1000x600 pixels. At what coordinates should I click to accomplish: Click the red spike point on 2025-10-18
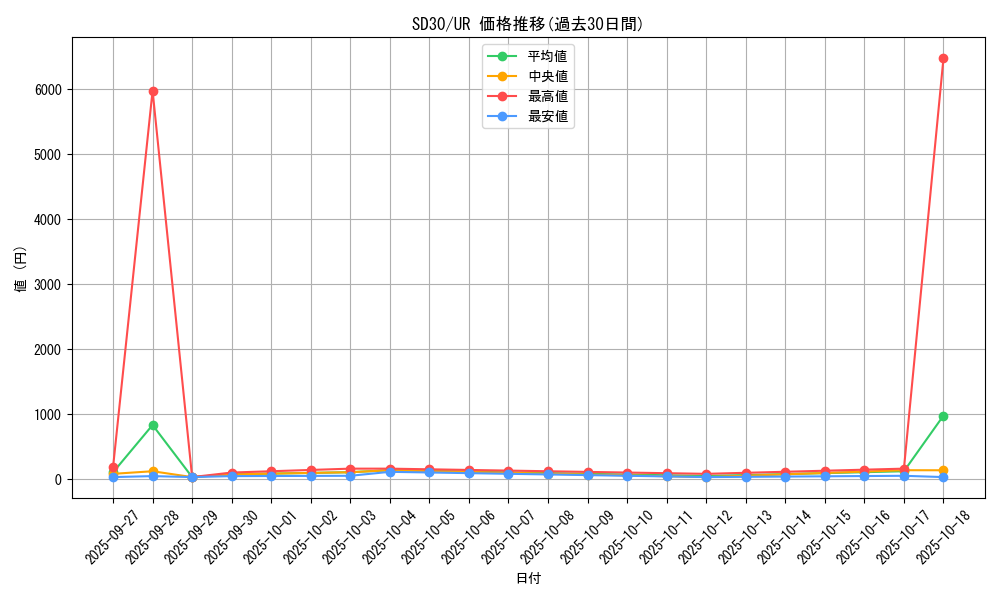point(942,59)
